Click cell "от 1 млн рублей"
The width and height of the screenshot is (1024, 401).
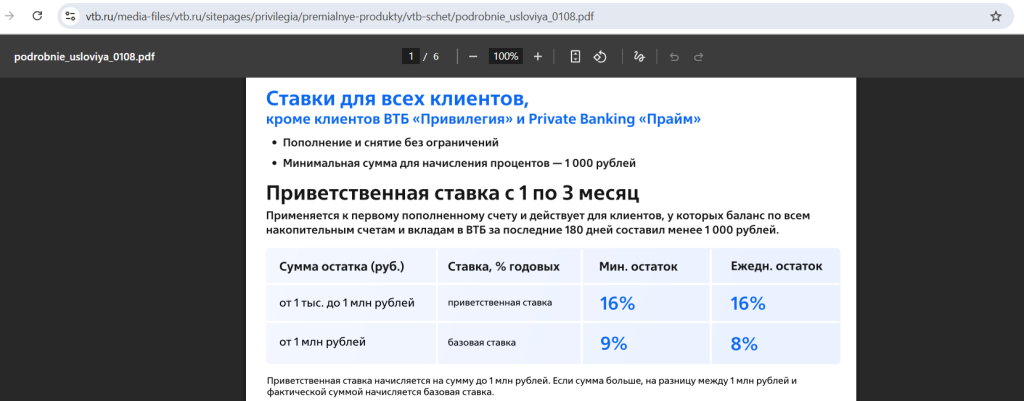tap(323, 342)
